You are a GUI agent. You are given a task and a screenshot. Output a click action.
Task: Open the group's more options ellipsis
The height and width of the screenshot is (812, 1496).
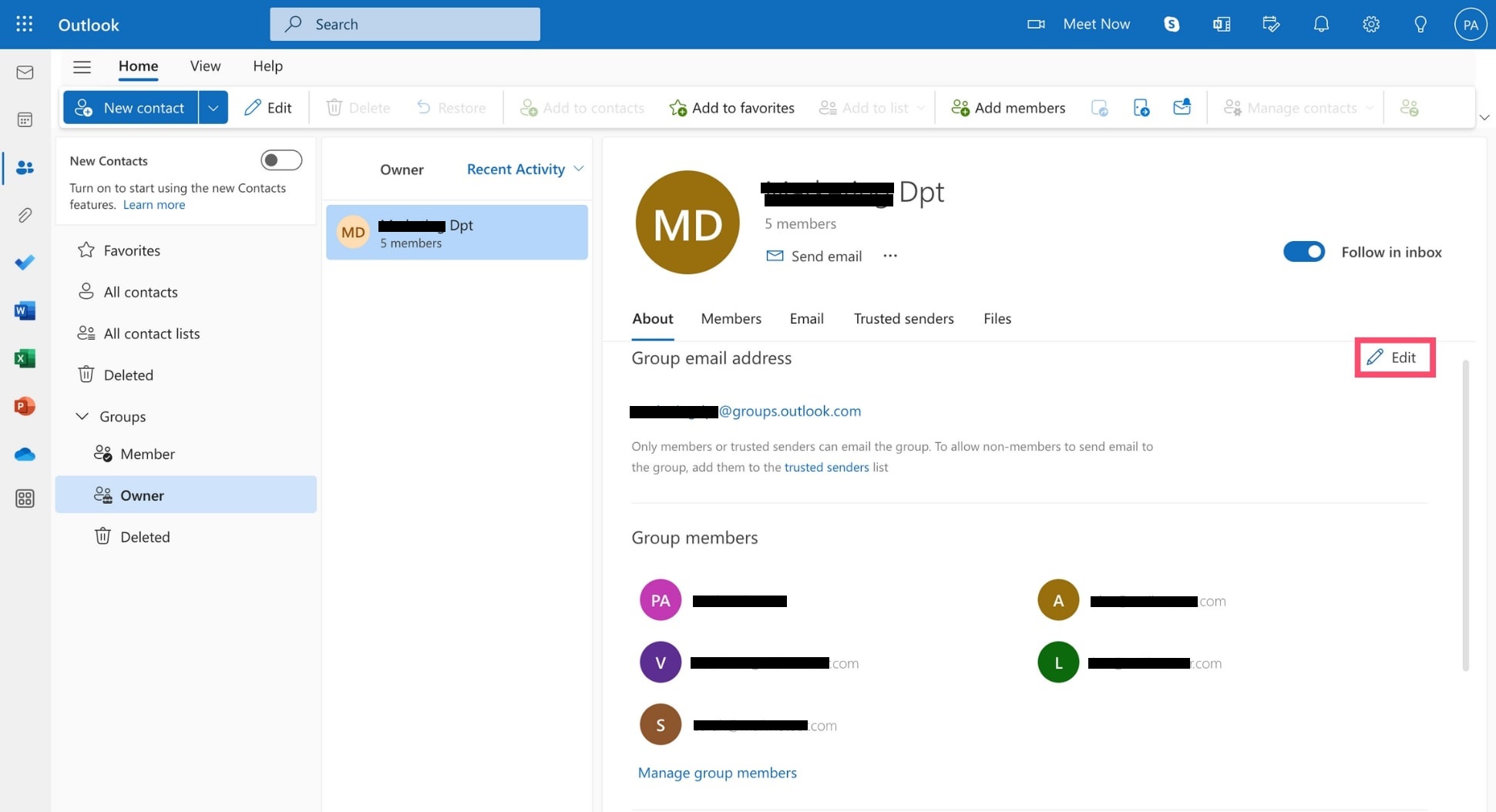click(x=890, y=256)
